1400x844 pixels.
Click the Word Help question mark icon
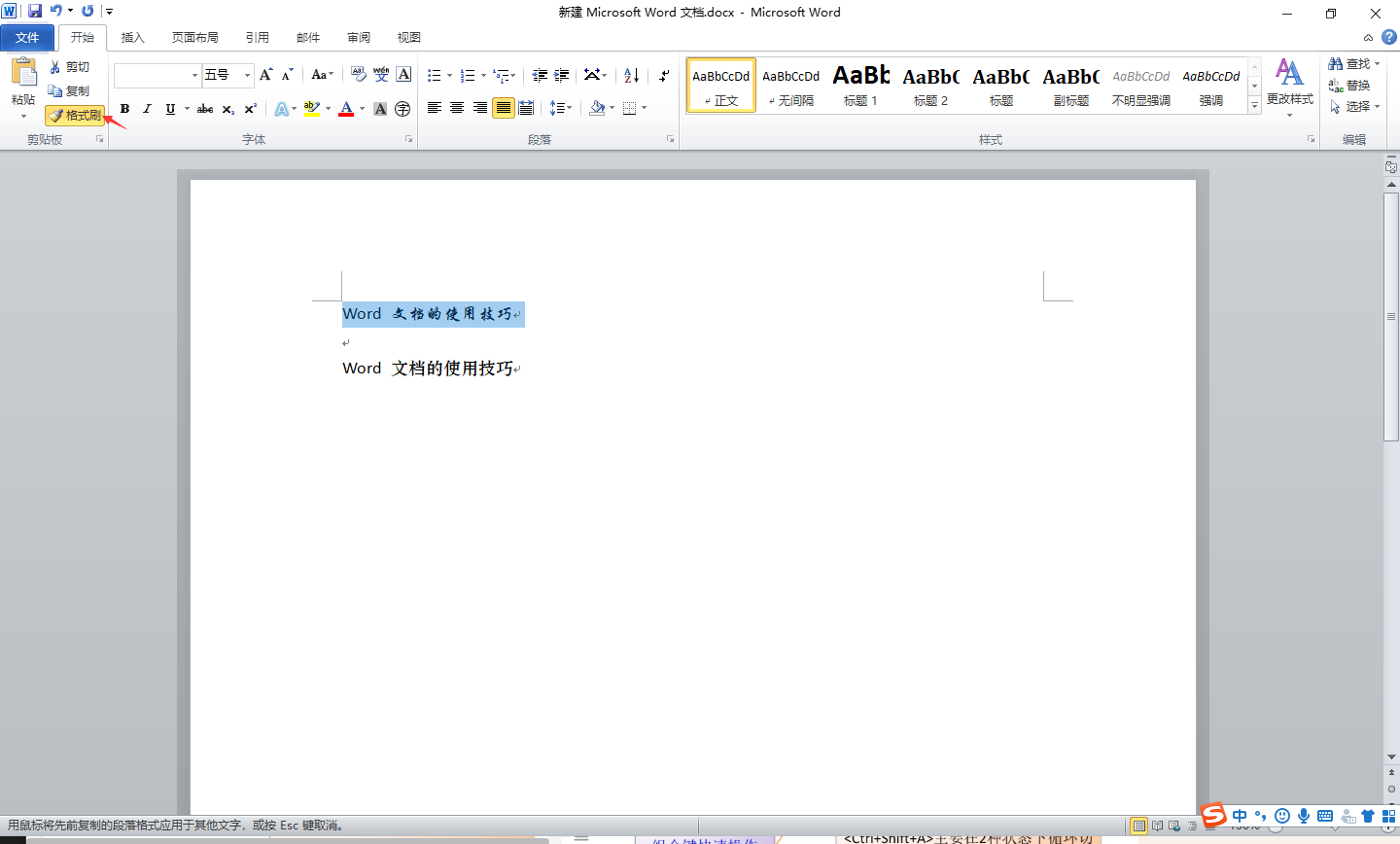pyautogui.click(x=1389, y=37)
